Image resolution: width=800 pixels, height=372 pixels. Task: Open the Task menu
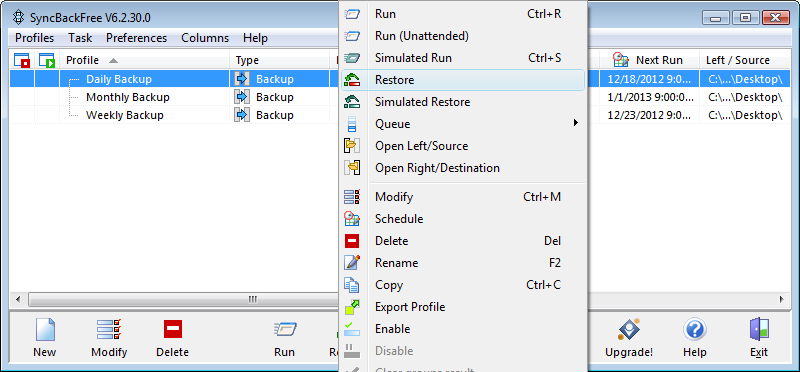[80, 38]
